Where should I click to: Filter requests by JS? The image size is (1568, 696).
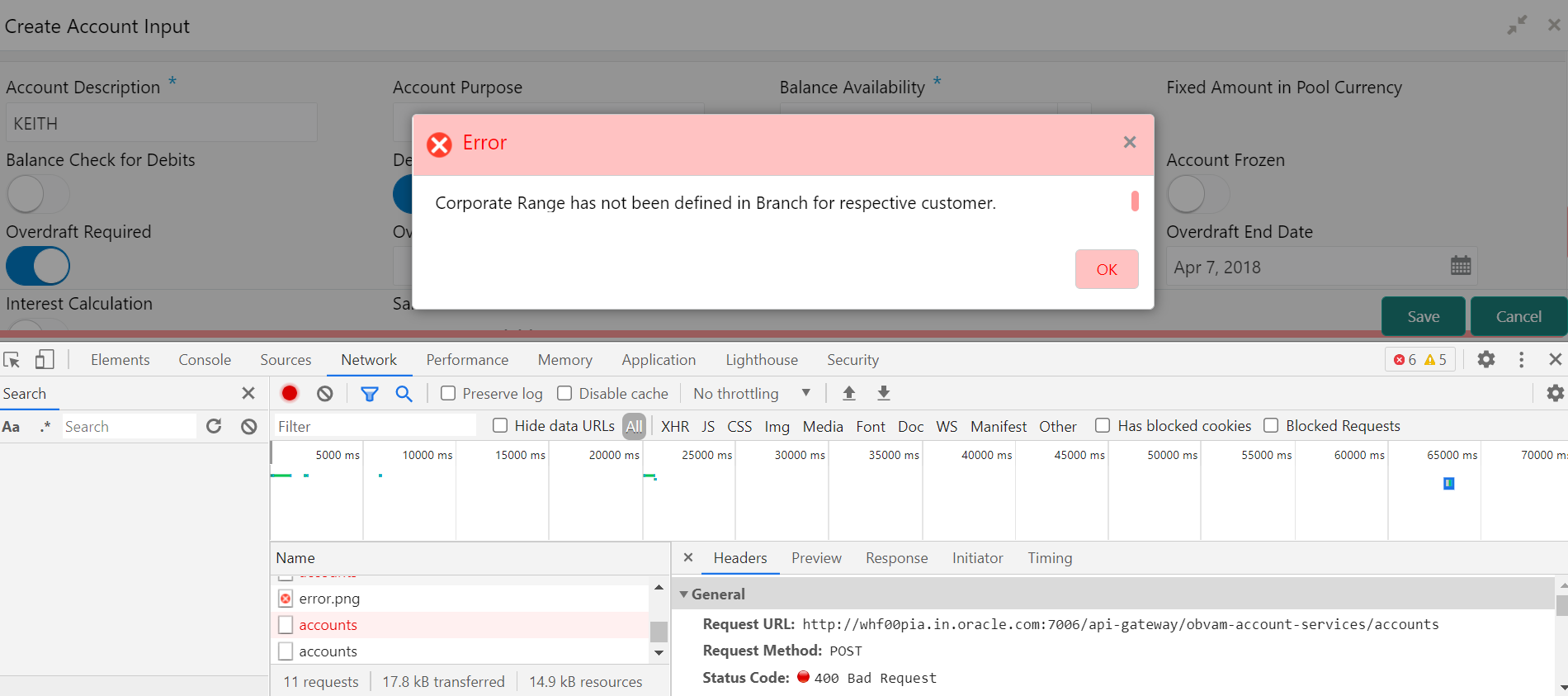[708, 426]
